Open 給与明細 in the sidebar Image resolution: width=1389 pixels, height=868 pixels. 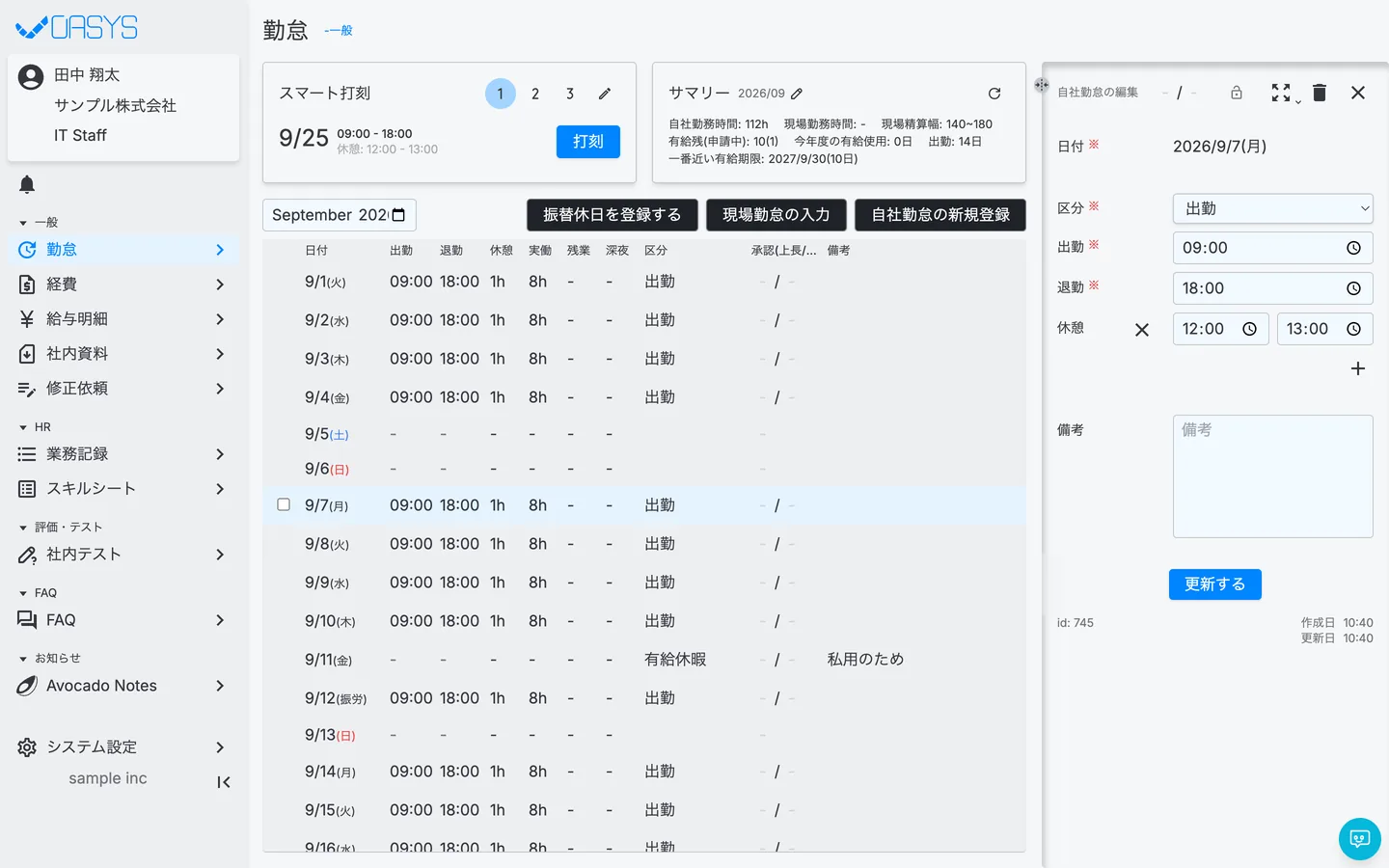click(x=123, y=319)
